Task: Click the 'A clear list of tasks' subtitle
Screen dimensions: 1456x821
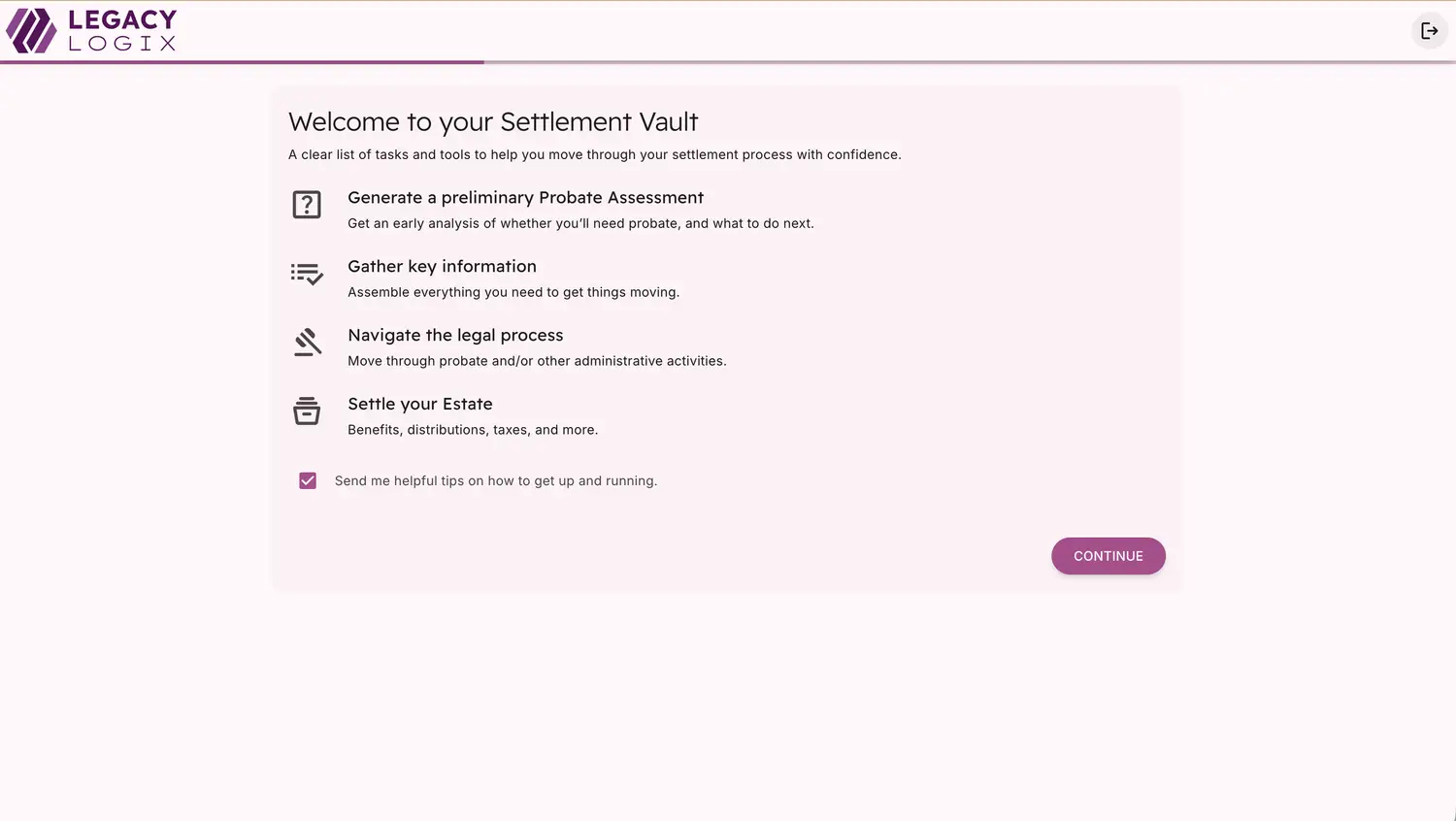Action: pos(594,155)
